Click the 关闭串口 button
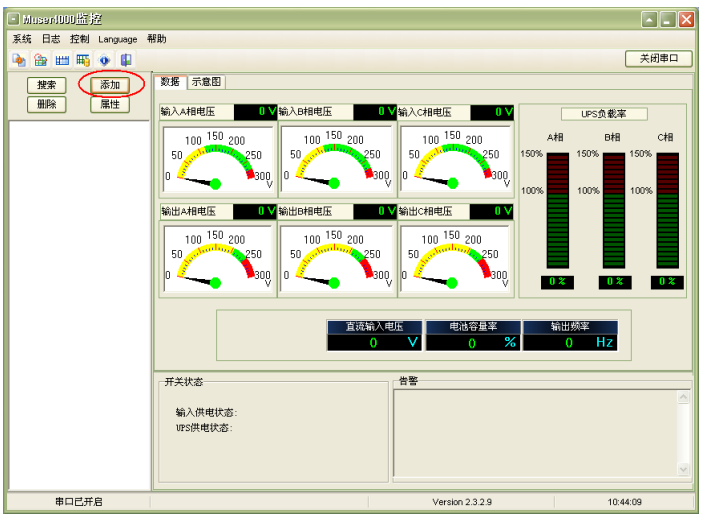The height and width of the screenshot is (523, 704). coord(658,59)
